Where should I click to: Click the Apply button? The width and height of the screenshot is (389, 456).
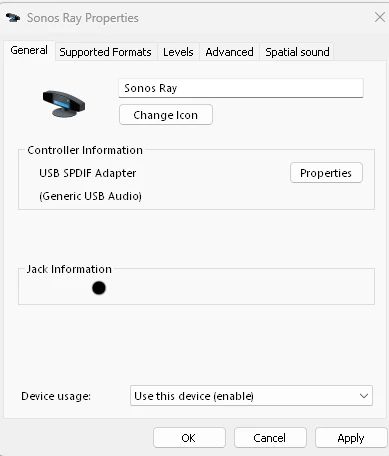tap(351, 438)
